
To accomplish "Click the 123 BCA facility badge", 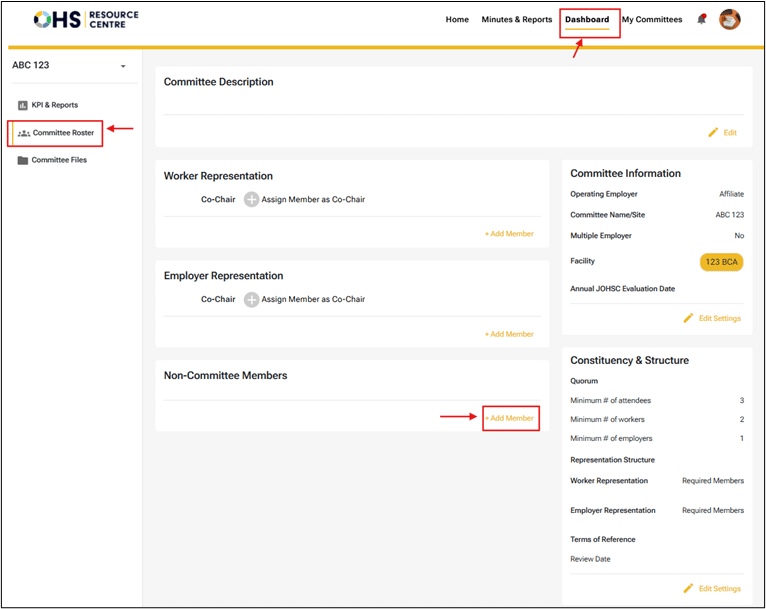I will coord(721,262).
